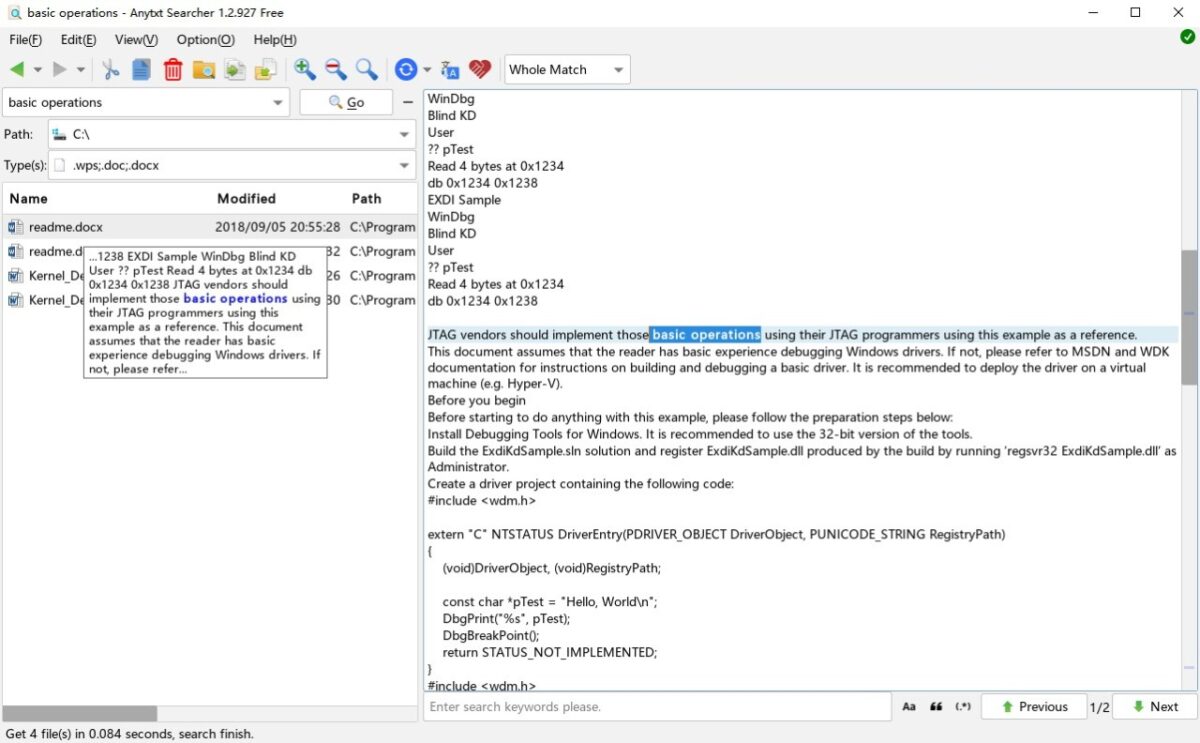Click the Next match button
Viewport: 1200px width, 743px height.
pyautogui.click(x=1155, y=706)
